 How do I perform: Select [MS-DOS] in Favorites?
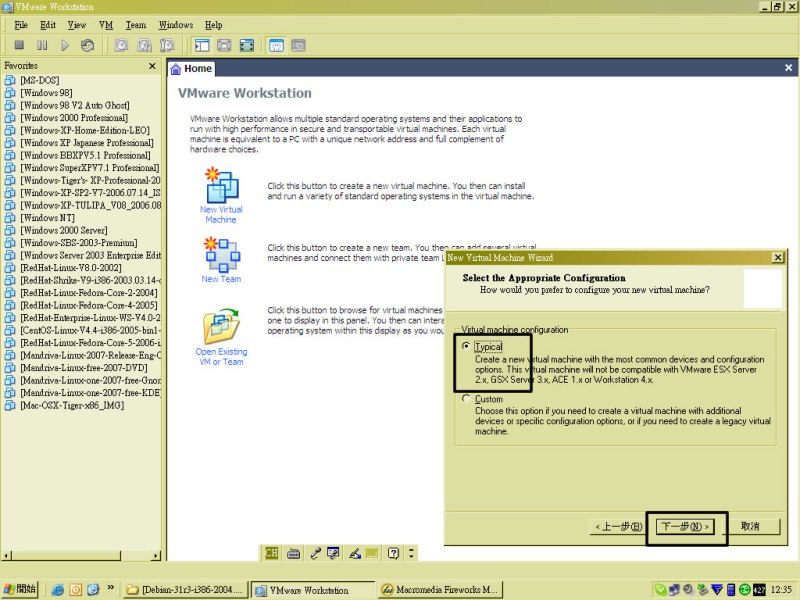[39, 80]
